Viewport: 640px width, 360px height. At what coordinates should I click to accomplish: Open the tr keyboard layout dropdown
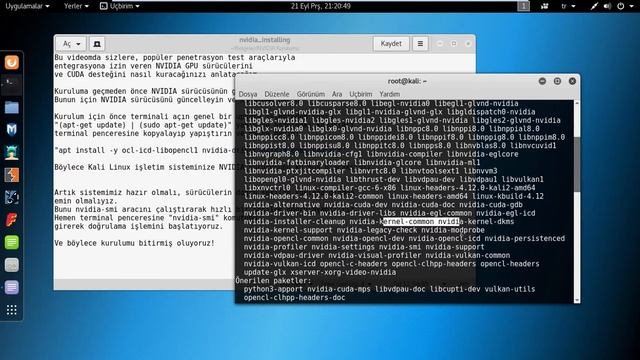tap(569, 6)
